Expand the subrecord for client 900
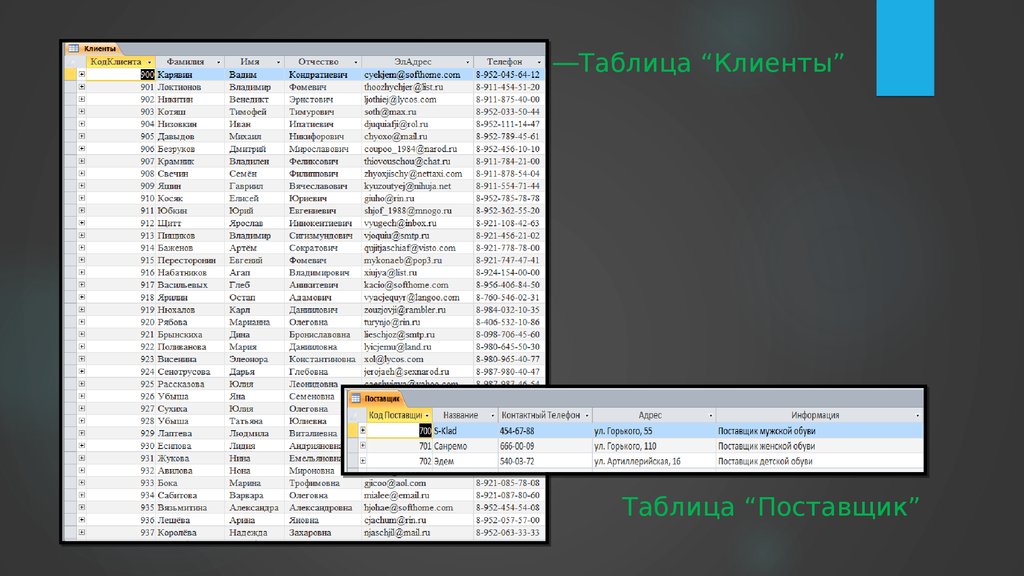The height and width of the screenshot is (576, 1024). (x=82, y=75)
